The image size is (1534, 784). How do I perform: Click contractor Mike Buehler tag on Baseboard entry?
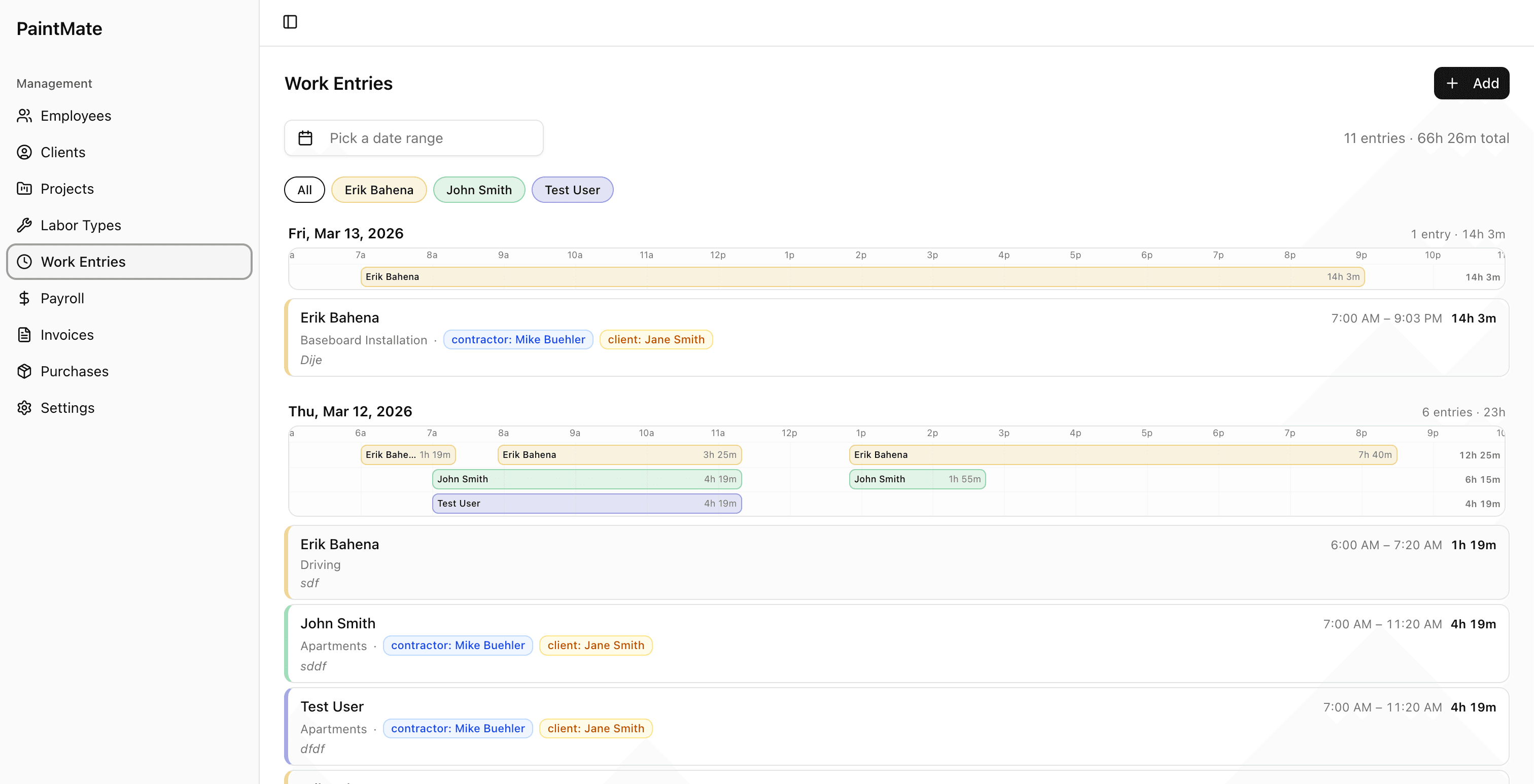coord(518,339)
